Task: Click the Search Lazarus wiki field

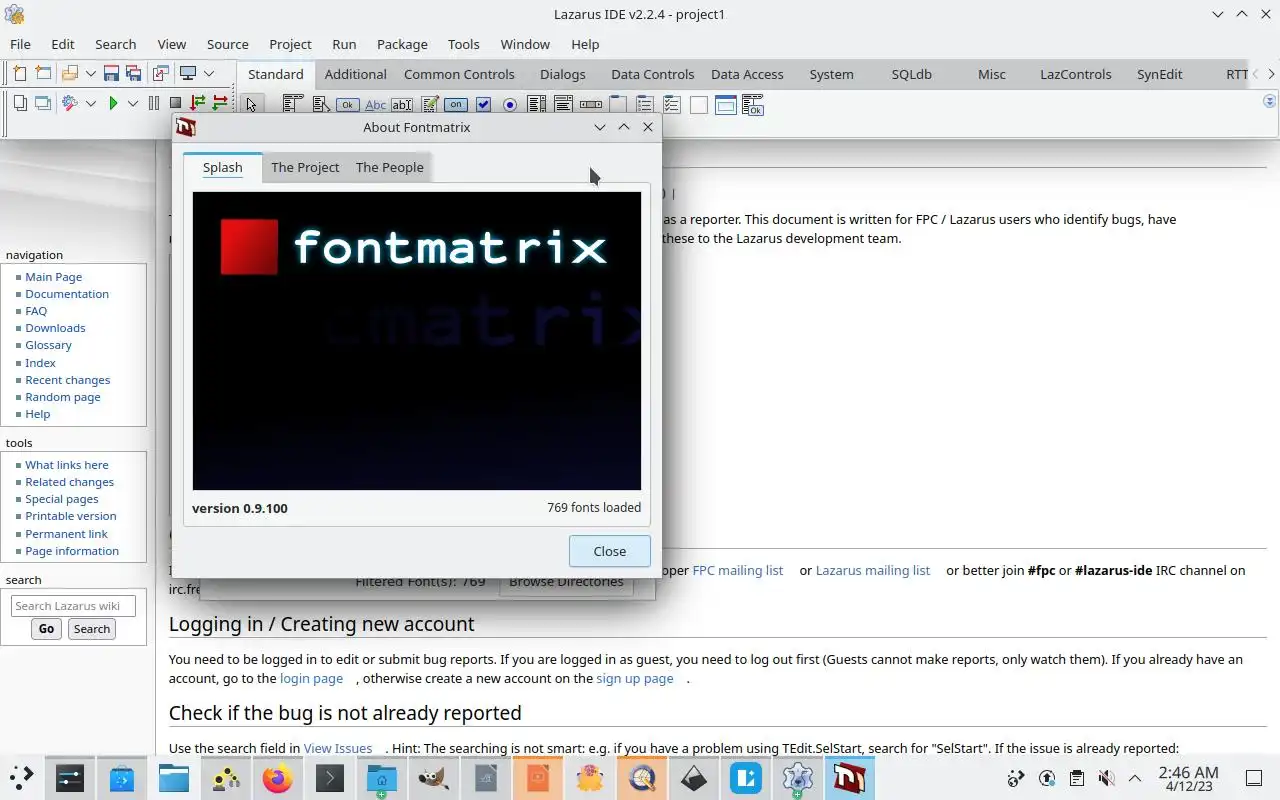Action: [x=73, y=606]
